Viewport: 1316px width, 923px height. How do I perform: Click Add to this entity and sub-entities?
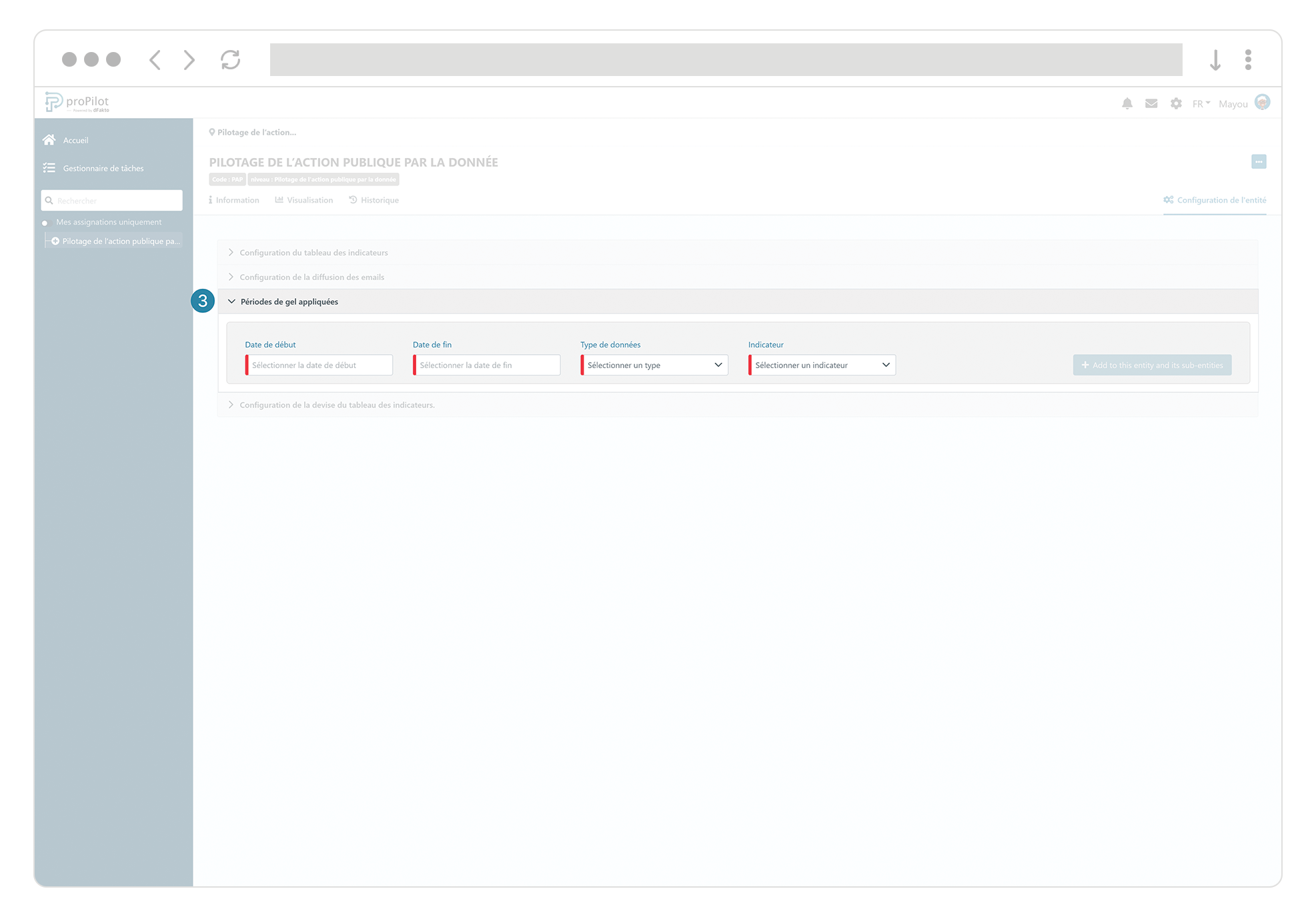click(1152, 365)
